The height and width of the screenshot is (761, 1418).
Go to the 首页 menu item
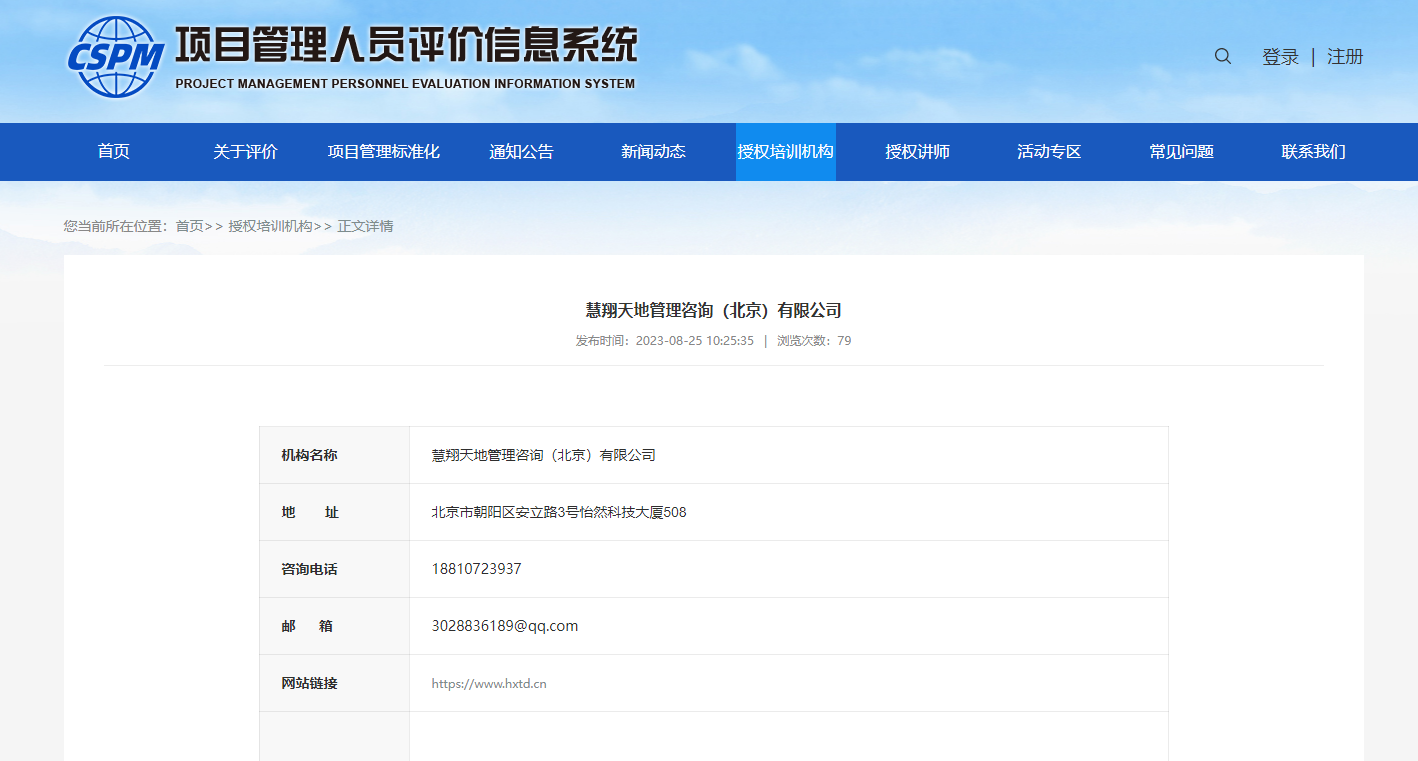(112, 151)
